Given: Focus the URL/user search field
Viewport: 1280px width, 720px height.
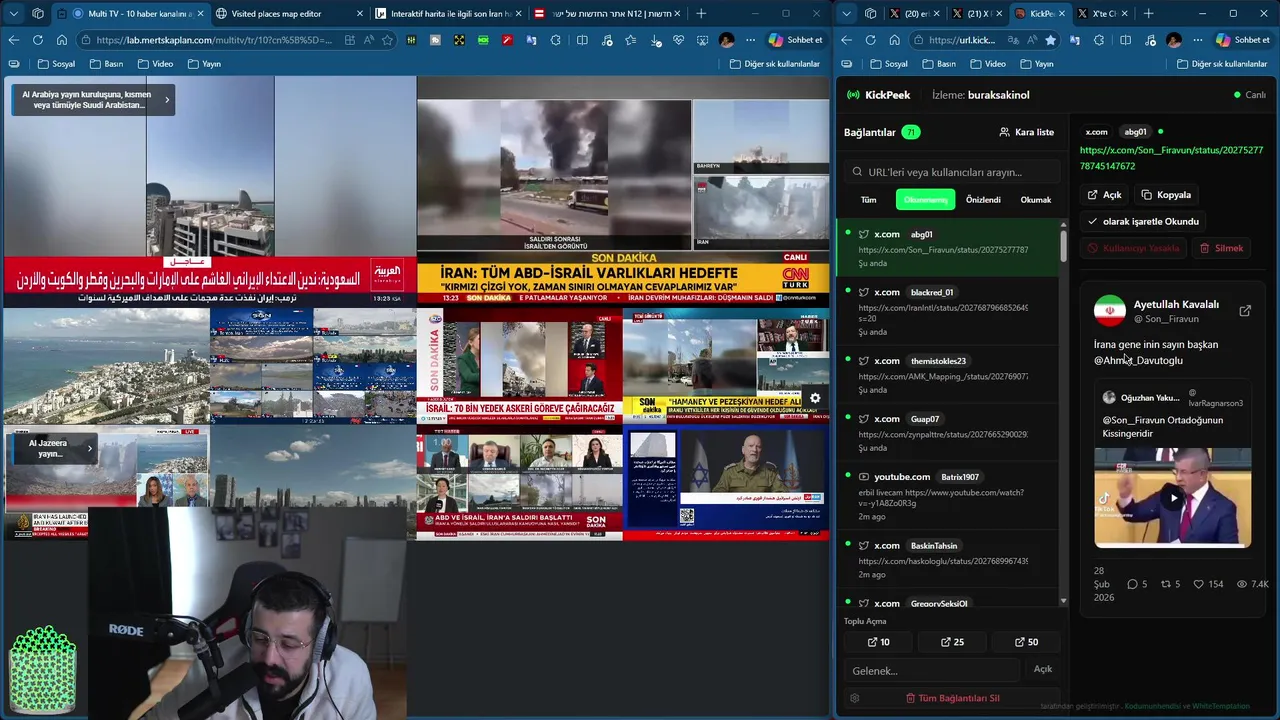Looking at the screenshot, I should coord(950,172).
